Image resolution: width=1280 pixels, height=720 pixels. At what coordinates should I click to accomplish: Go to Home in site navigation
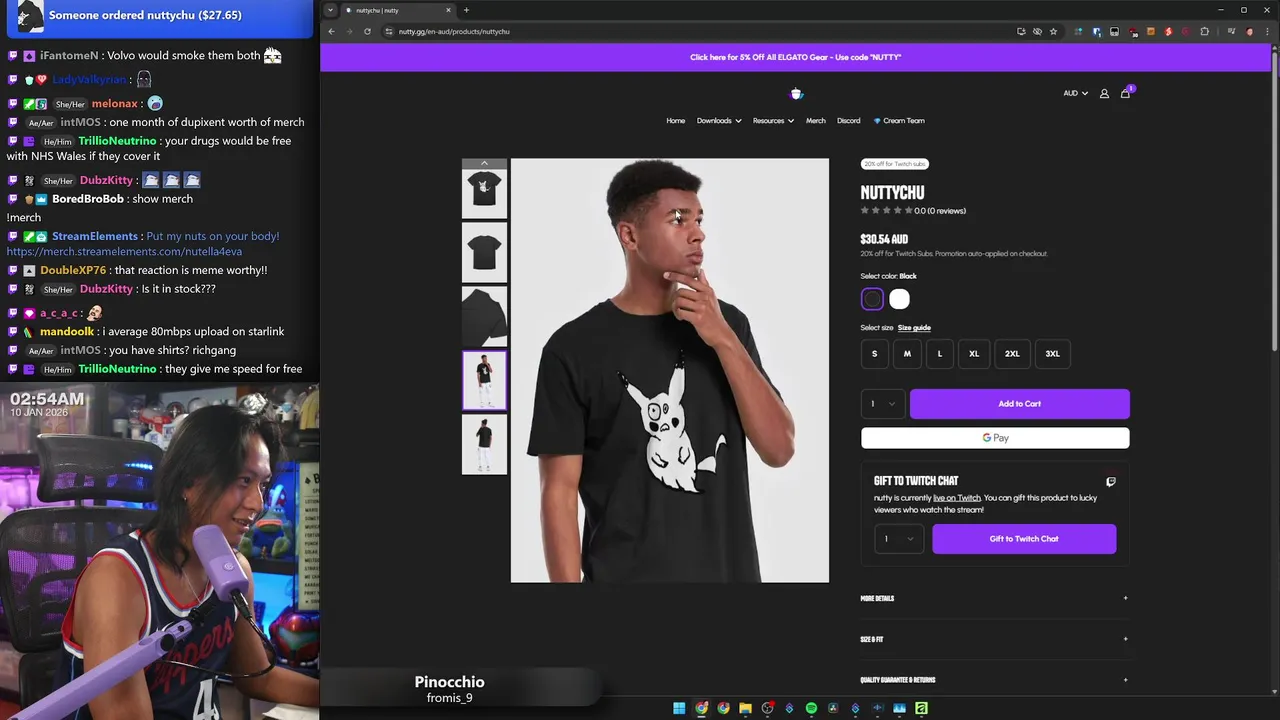676,121
